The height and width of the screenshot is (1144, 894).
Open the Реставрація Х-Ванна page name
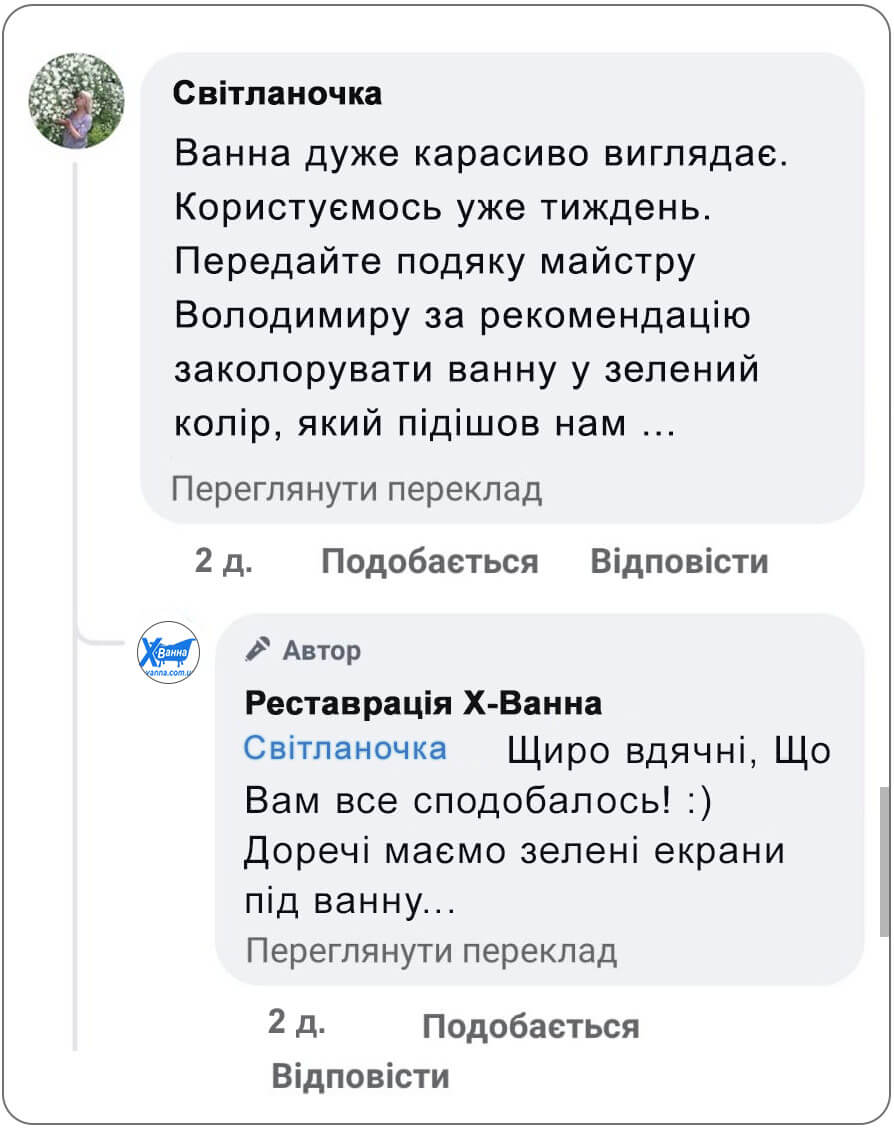[x=424, y=703]
